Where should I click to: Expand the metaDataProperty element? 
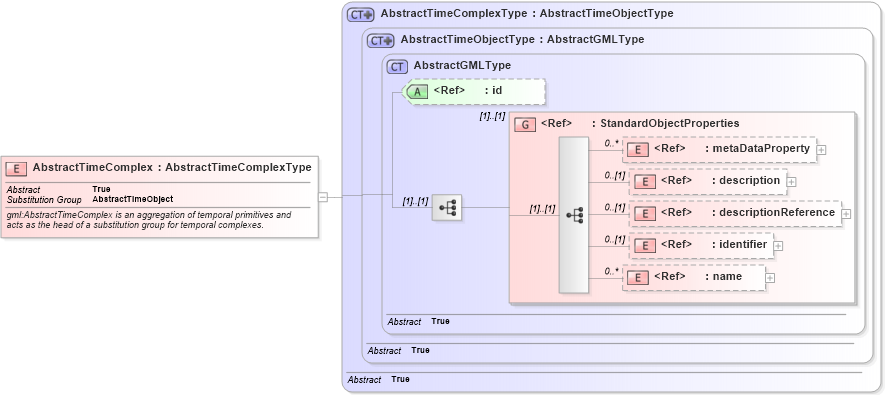[x=822, y=150]
